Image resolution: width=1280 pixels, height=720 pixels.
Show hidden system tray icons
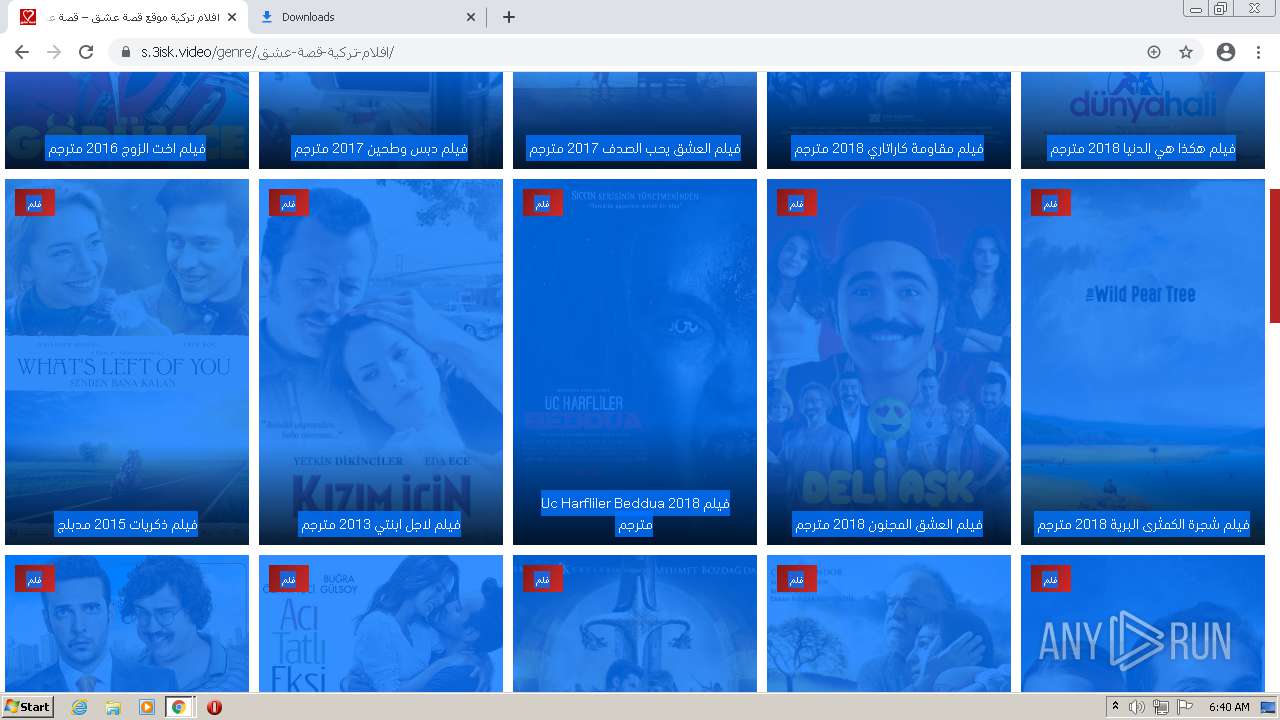coord(1116,707)
